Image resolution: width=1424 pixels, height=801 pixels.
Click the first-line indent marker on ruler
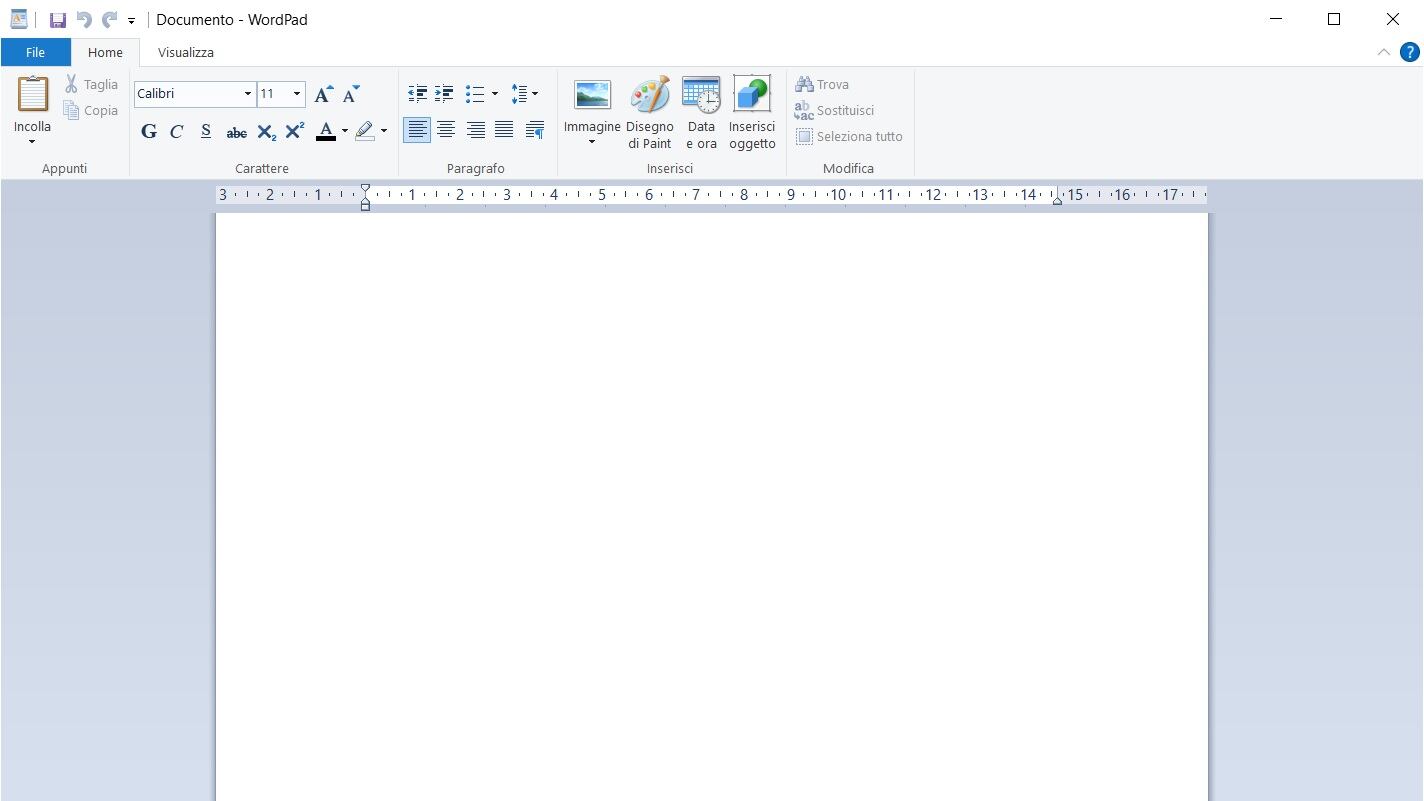(x=365, y=189)
